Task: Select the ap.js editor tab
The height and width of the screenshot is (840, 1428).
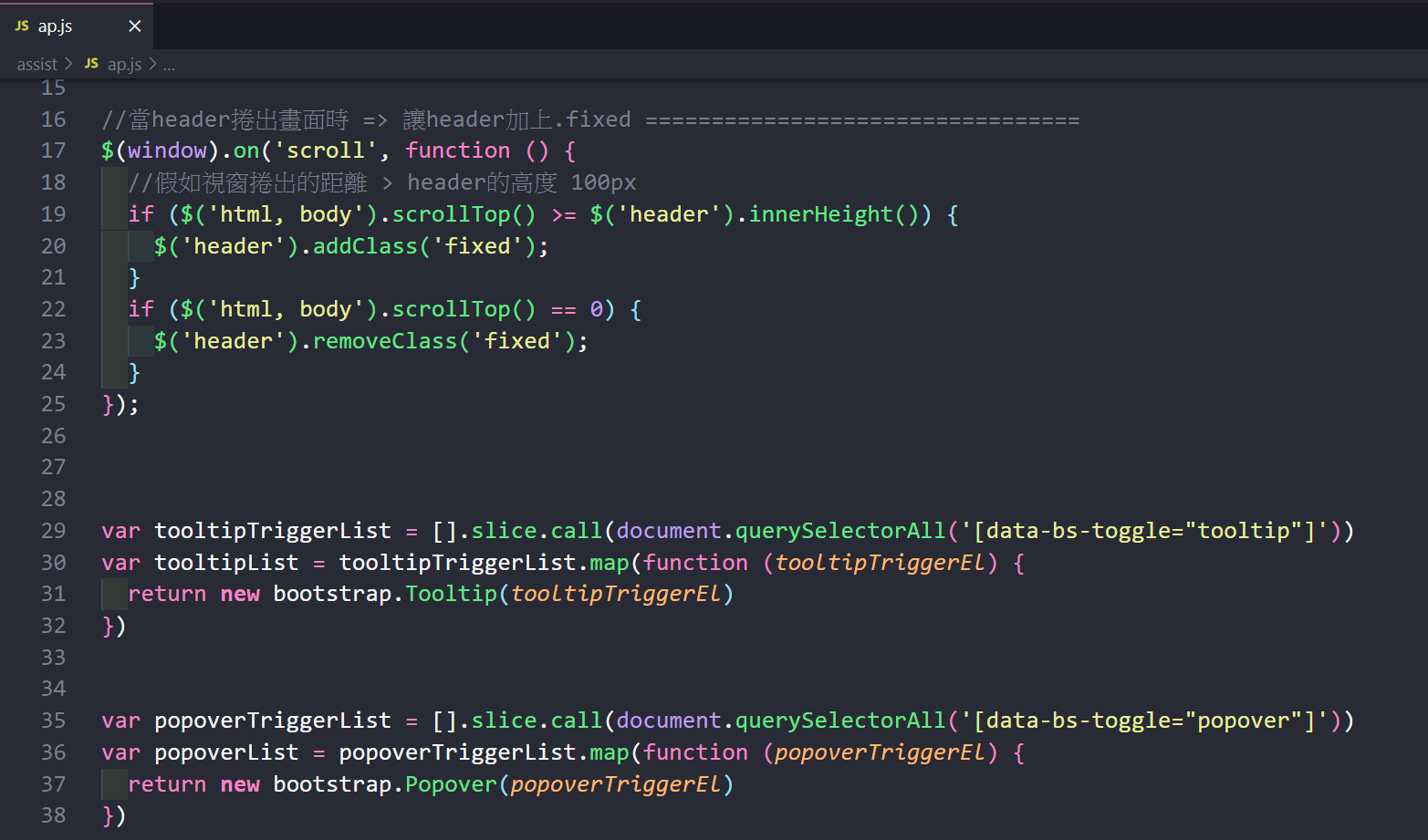Action: click(x=57, y=26)
